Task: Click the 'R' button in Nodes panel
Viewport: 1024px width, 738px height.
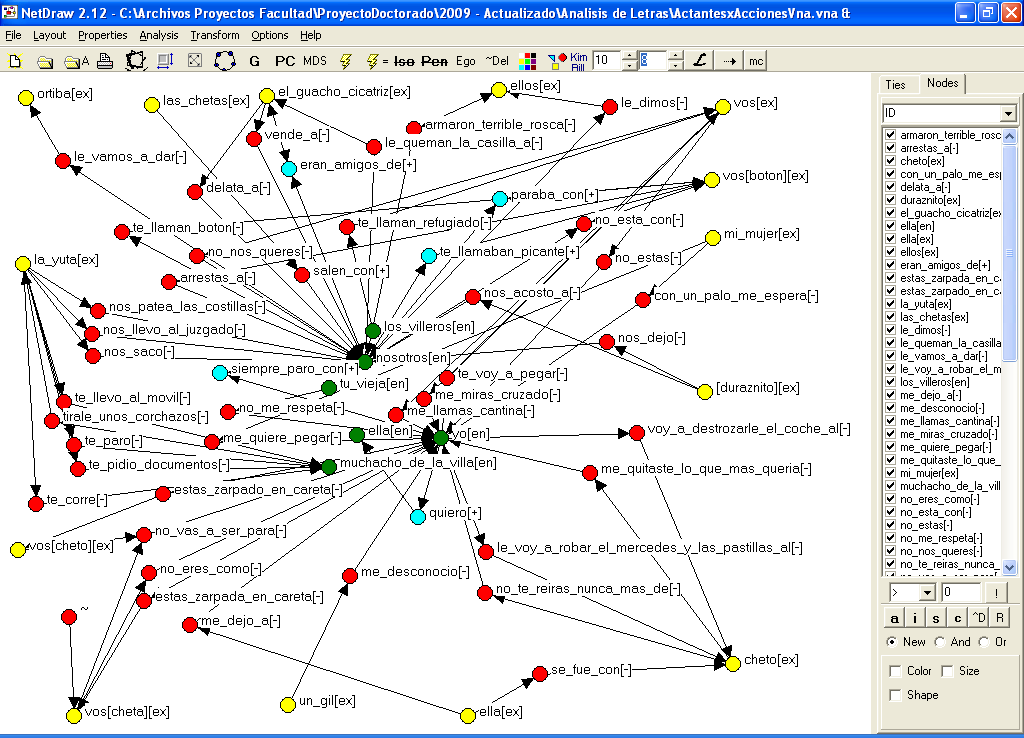Action: click(999, 618)
